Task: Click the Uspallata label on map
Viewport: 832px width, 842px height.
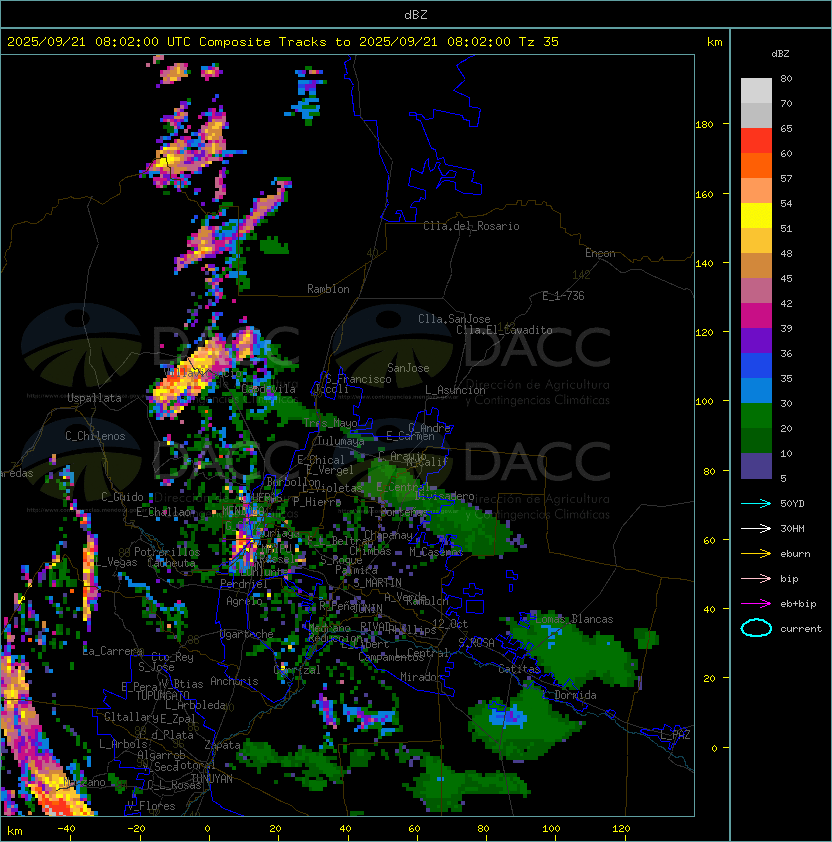Action: [x=94, y=398]
